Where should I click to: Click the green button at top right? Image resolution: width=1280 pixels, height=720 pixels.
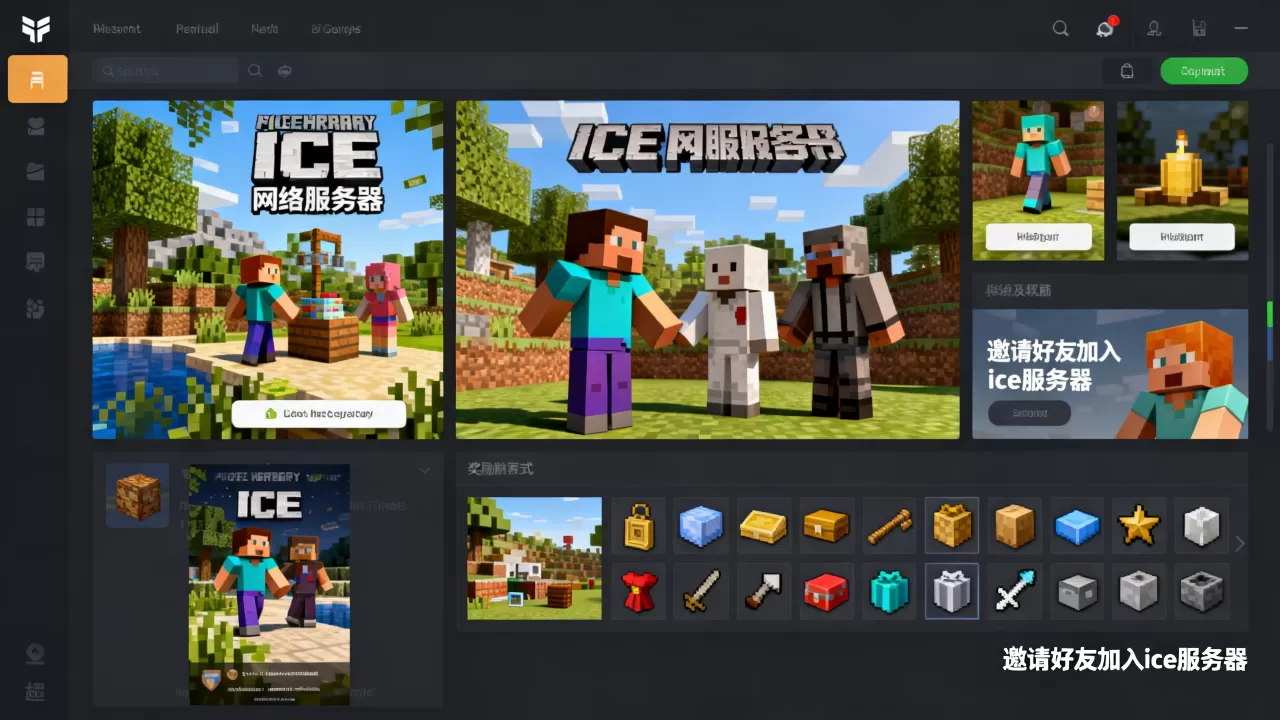click(x=1204, y=71)
